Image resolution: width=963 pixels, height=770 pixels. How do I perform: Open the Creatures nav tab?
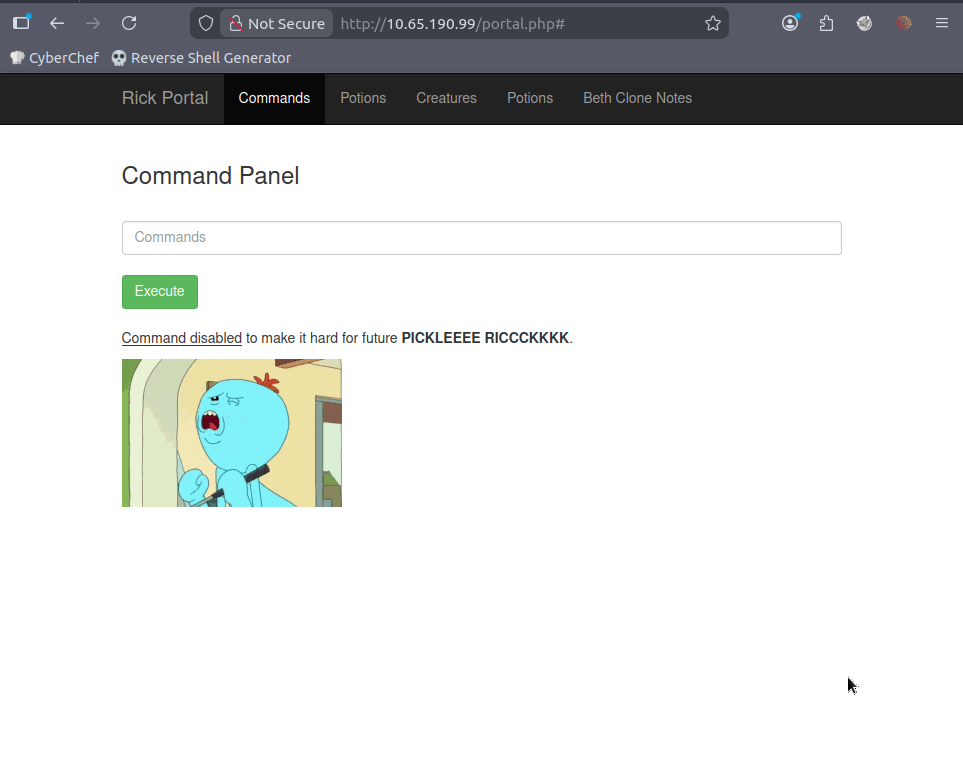pyautogui.click(x=446, y=98)
